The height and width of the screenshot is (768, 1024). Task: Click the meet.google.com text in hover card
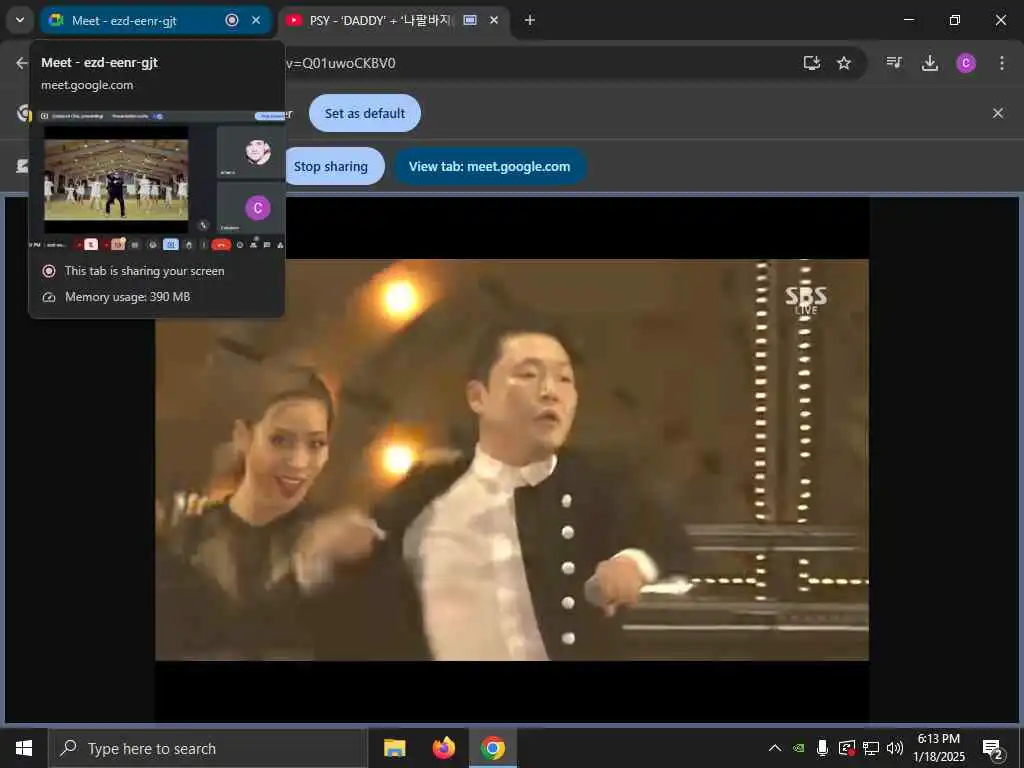tap(87, 86)
